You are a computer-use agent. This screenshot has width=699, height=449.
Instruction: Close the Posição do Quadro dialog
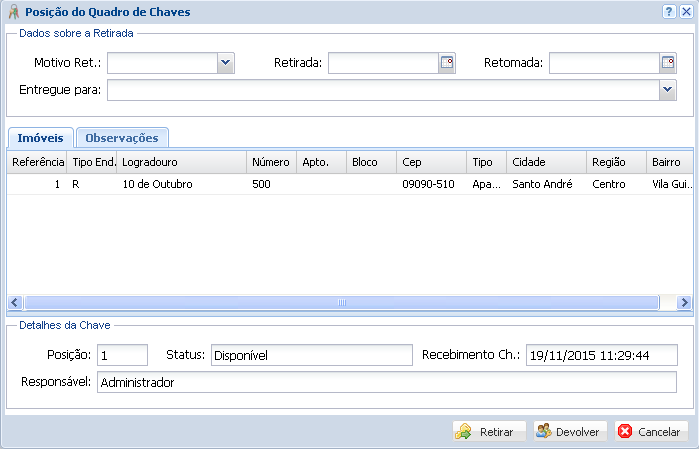(685, 12)
